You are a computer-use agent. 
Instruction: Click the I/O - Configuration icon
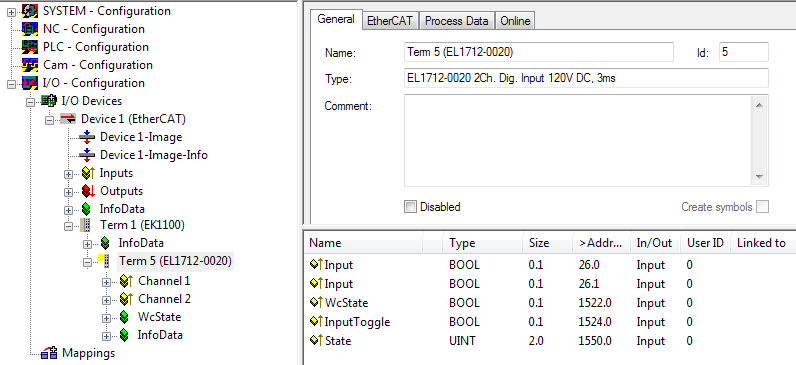30,83
